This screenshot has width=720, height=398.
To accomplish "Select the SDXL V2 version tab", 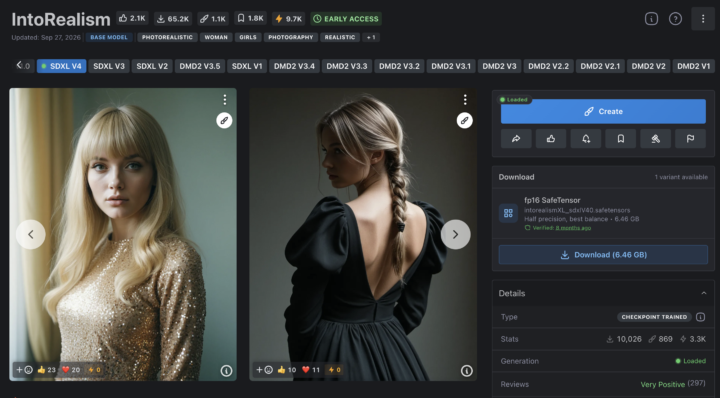I will tap(152, 66).
